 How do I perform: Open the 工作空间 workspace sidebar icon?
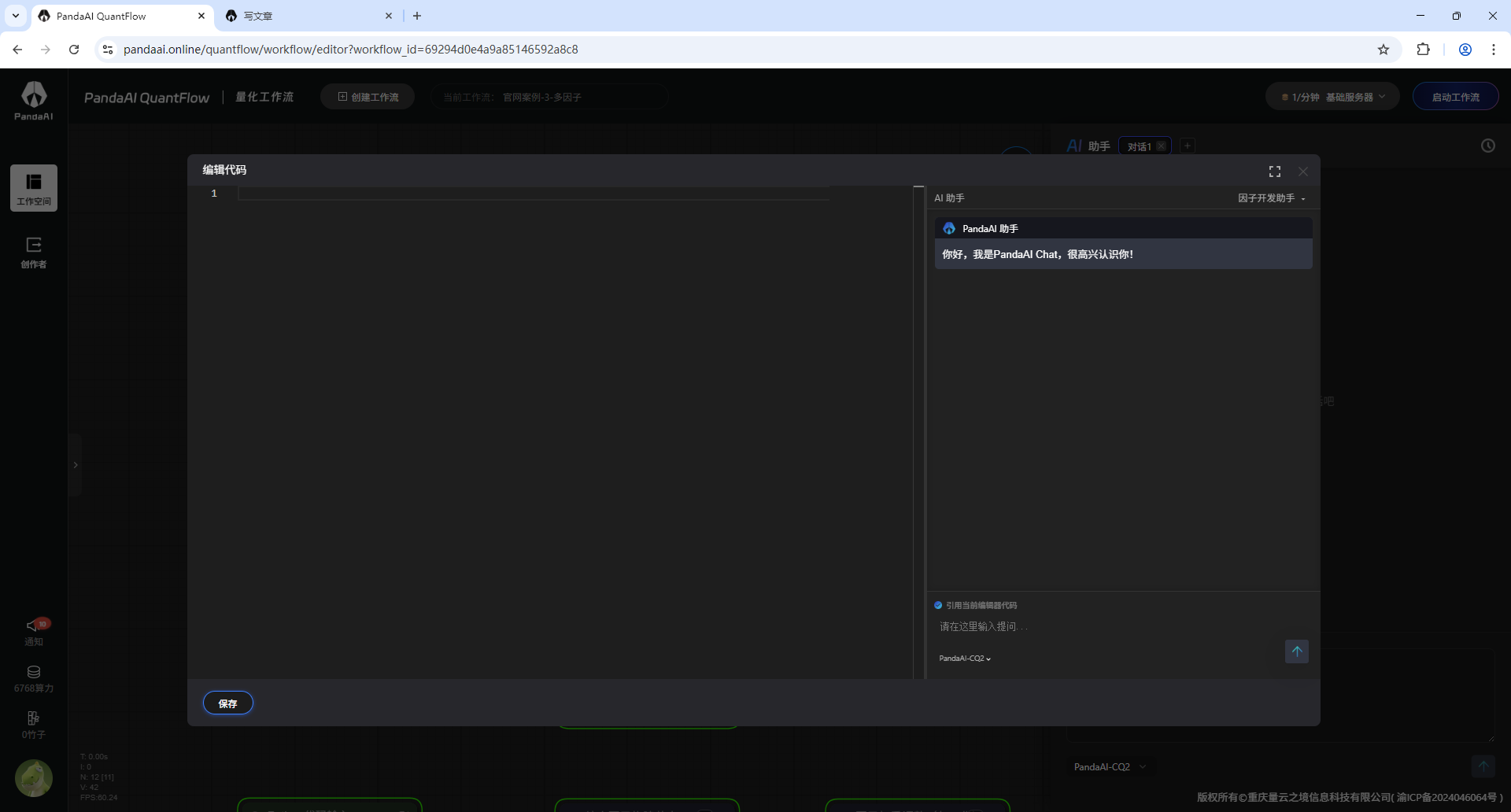pos(34,188)
